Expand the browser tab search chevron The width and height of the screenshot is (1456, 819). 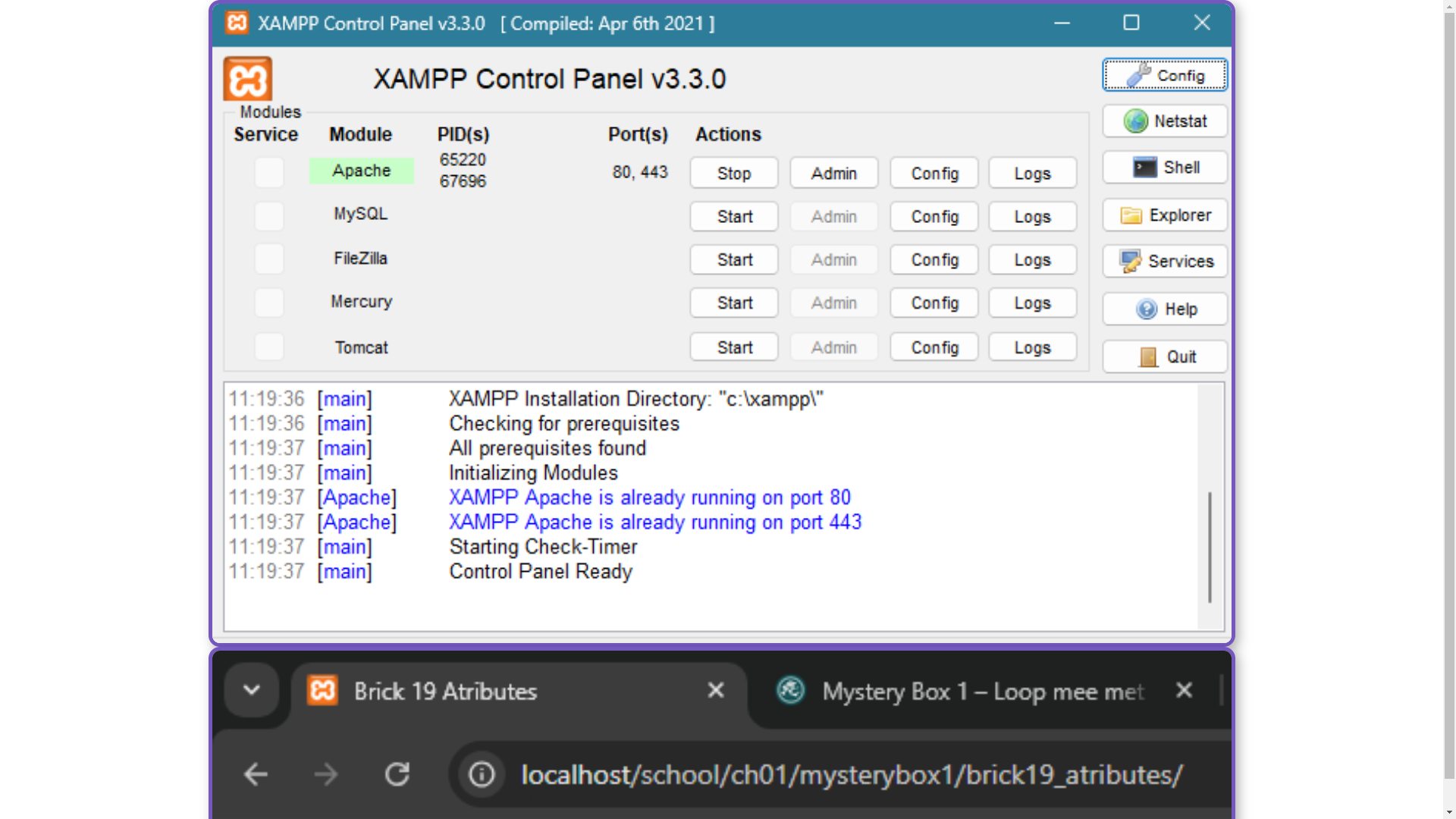click(x=252, y=690)
